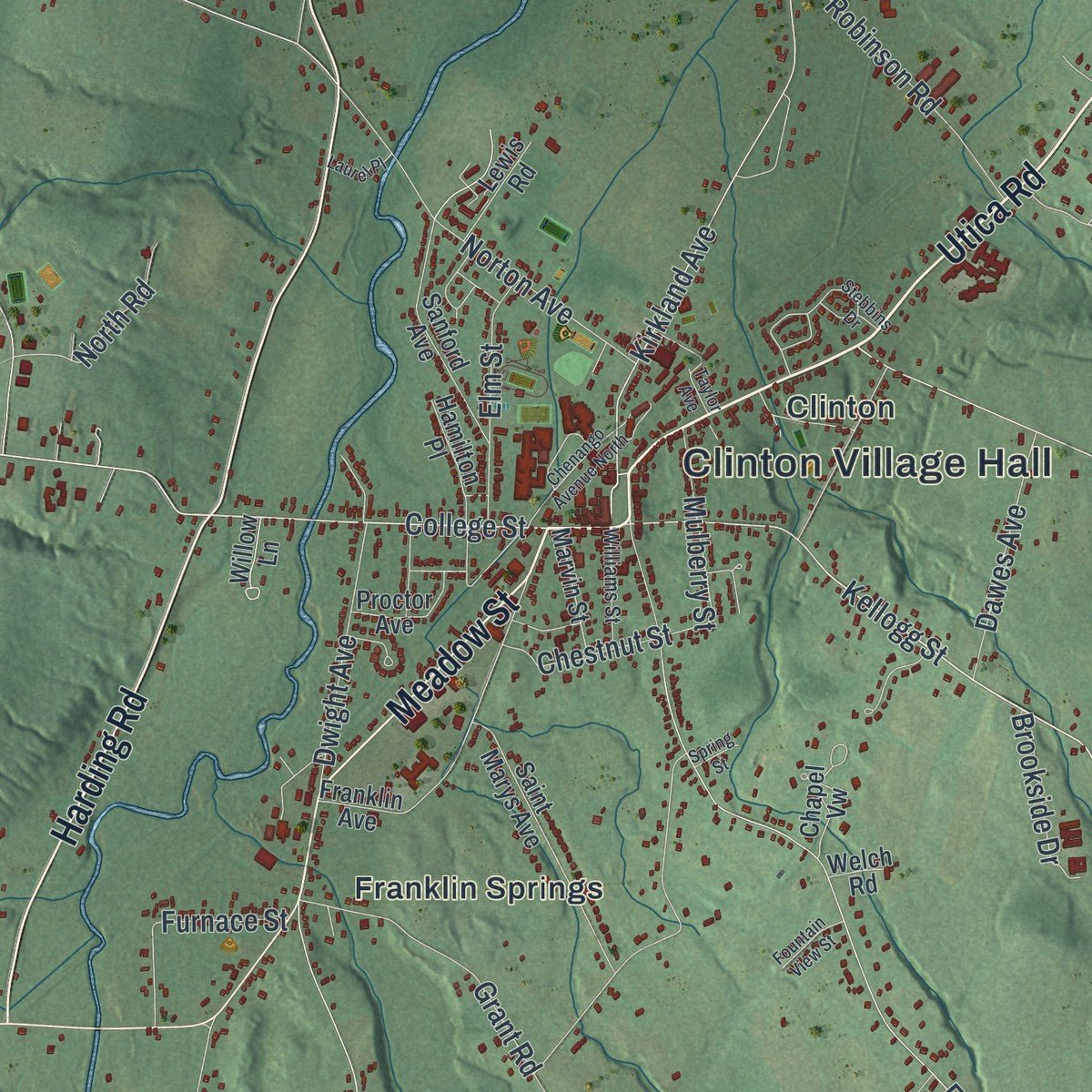This screenshot has height=1092, width=1092.
Task: Click the North Rd label
Action: 116,326
